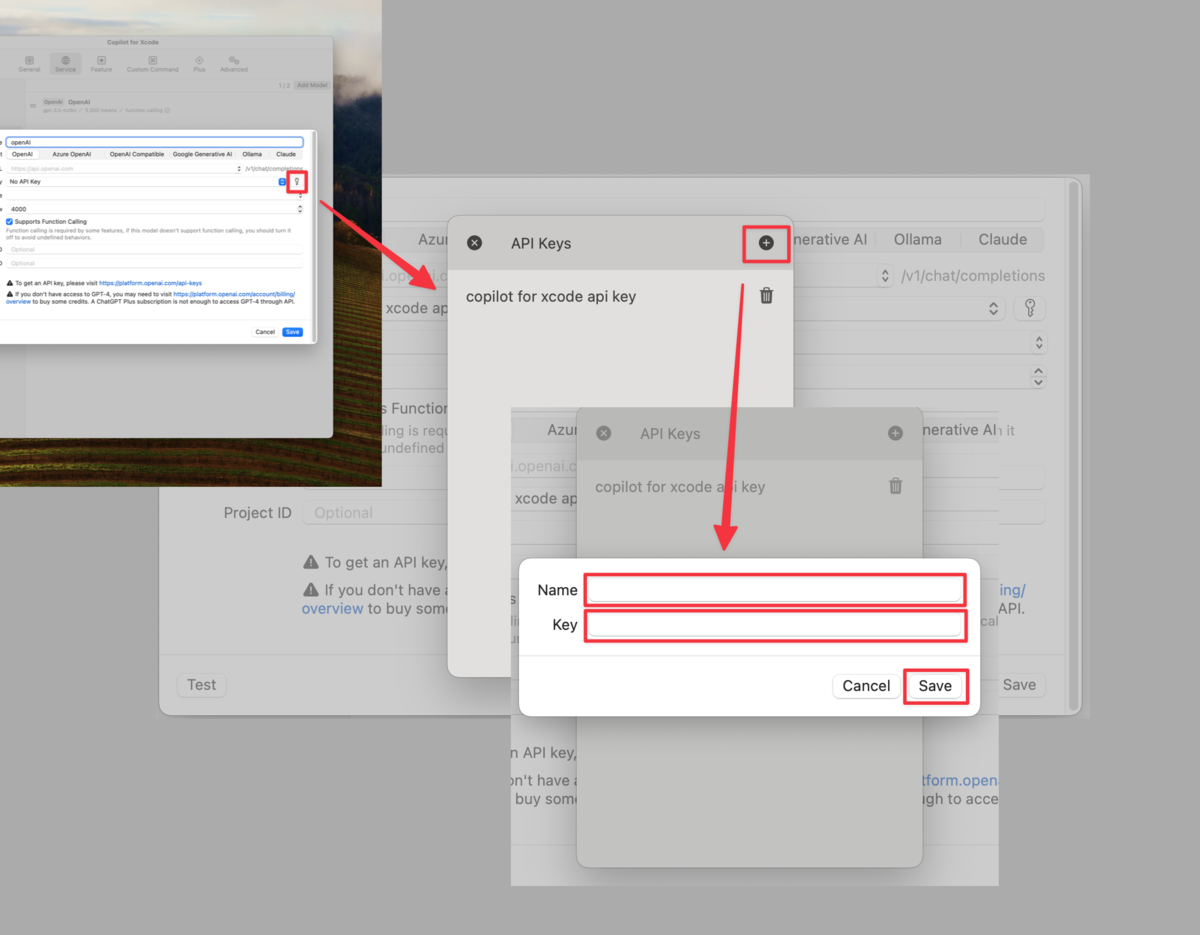Click the stepper next to the 4000 value
This screenshot has width=1200, height=935.
click(x=300, y=209)
